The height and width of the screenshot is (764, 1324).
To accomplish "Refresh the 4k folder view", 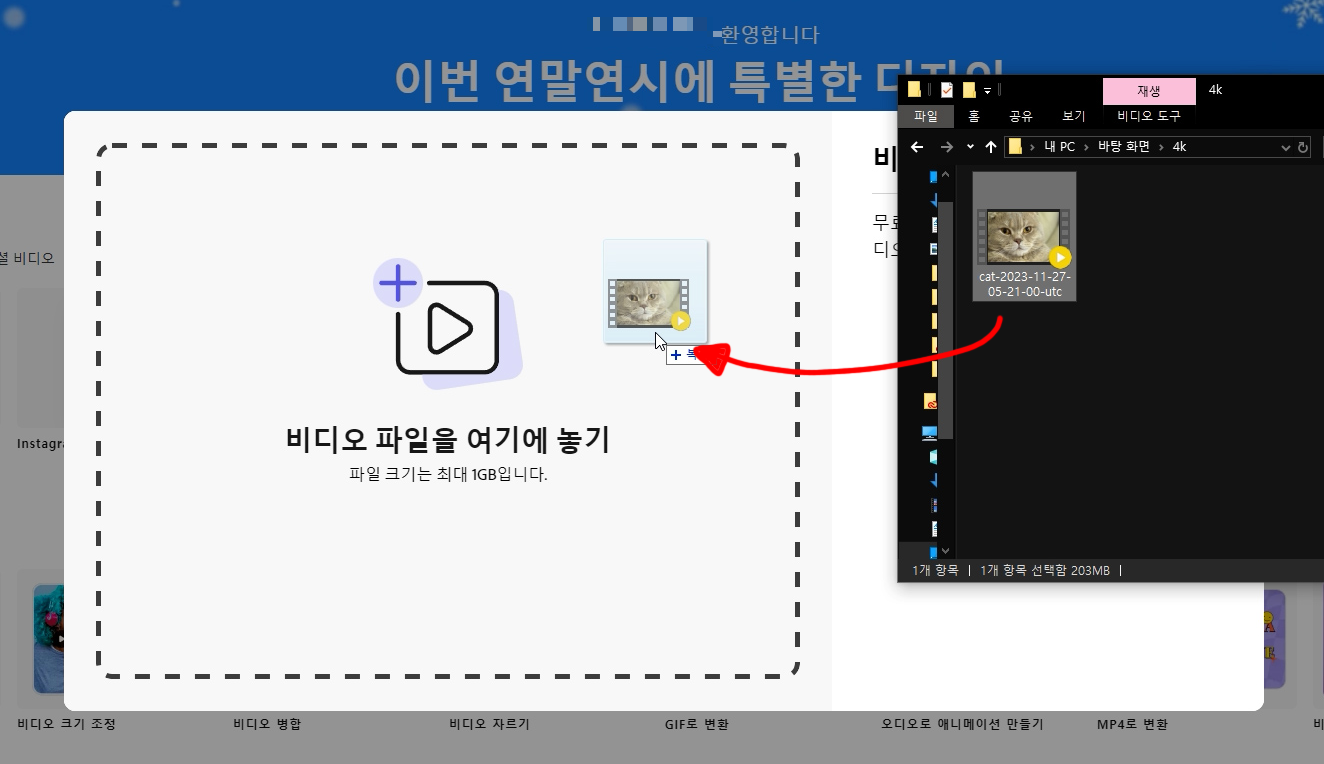I will (x=1303, y=146).
